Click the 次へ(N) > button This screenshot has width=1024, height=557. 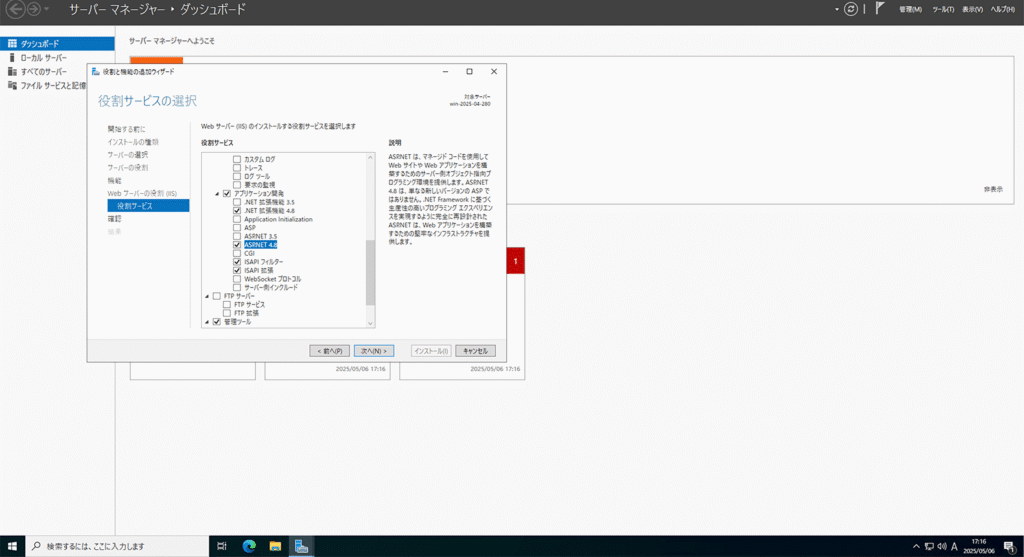tap(374, 351)
